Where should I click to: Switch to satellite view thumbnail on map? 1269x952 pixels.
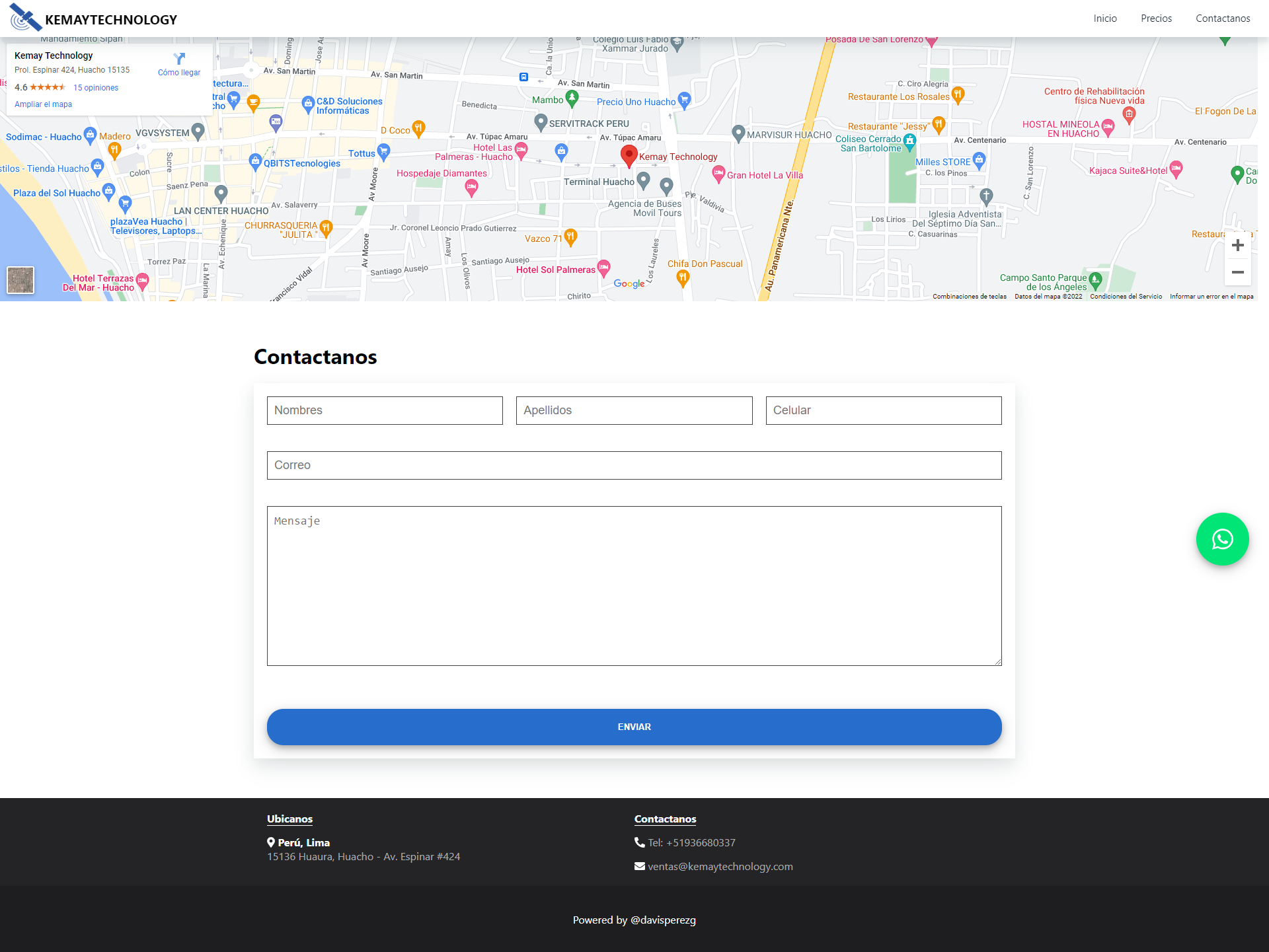20,280
